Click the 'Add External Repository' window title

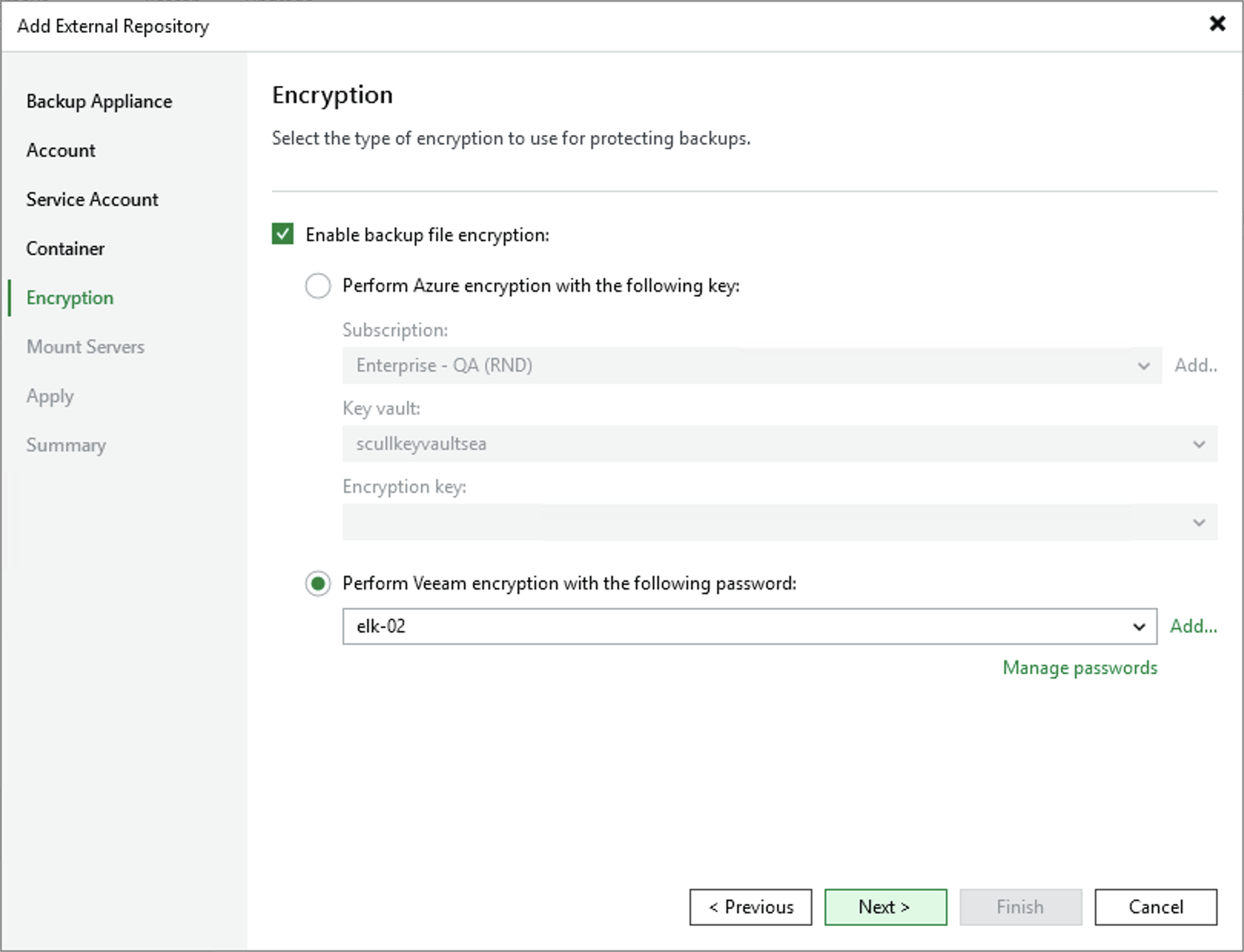tap(113, 26)
